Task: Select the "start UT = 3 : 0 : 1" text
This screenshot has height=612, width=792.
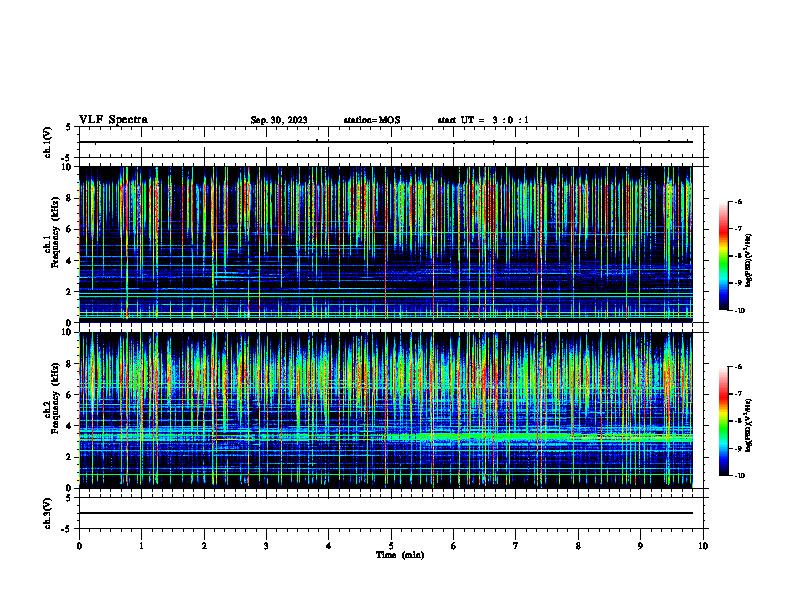Action: (483, 120)
